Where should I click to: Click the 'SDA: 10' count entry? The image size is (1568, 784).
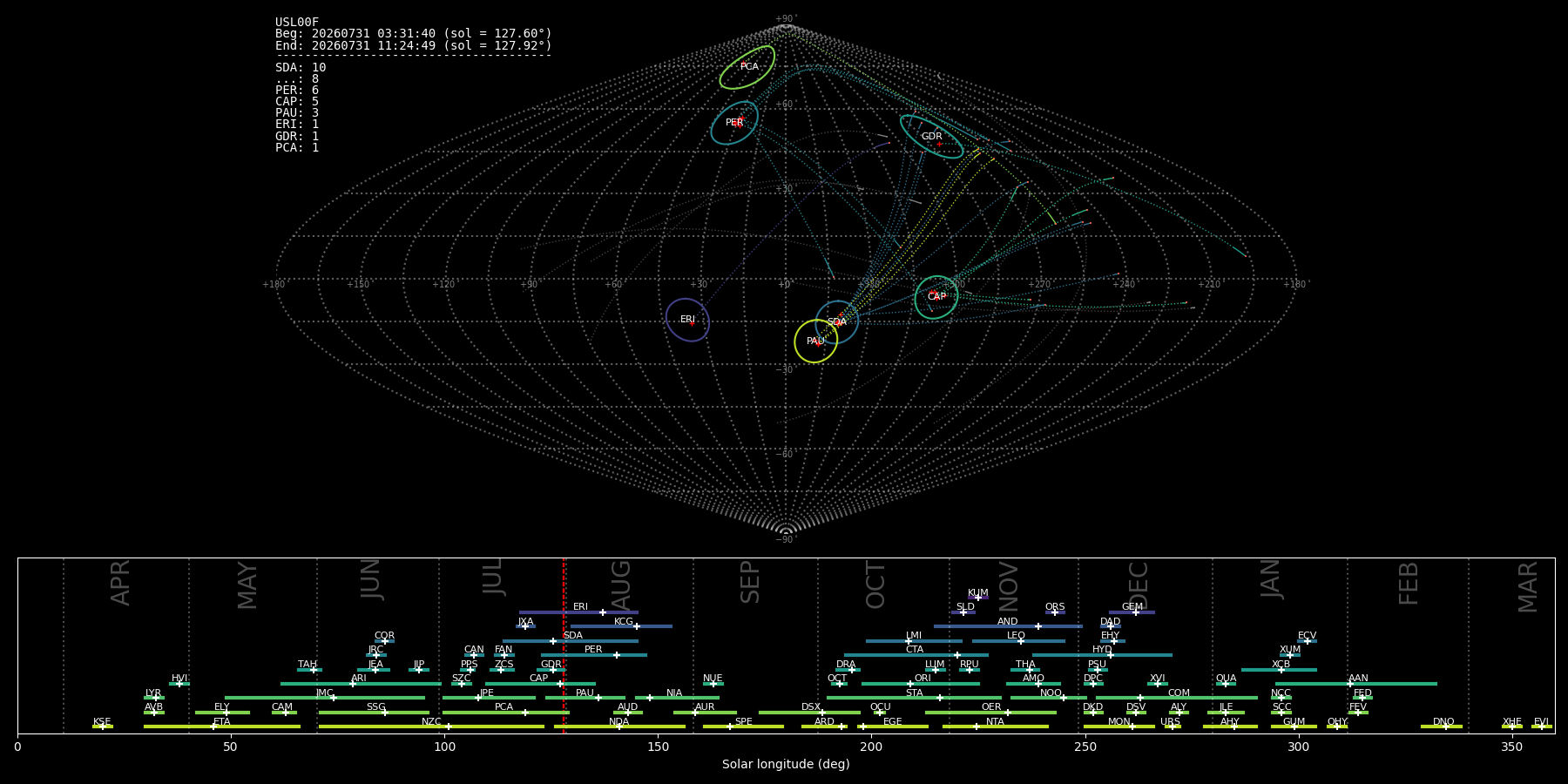(x=301, y=67)
